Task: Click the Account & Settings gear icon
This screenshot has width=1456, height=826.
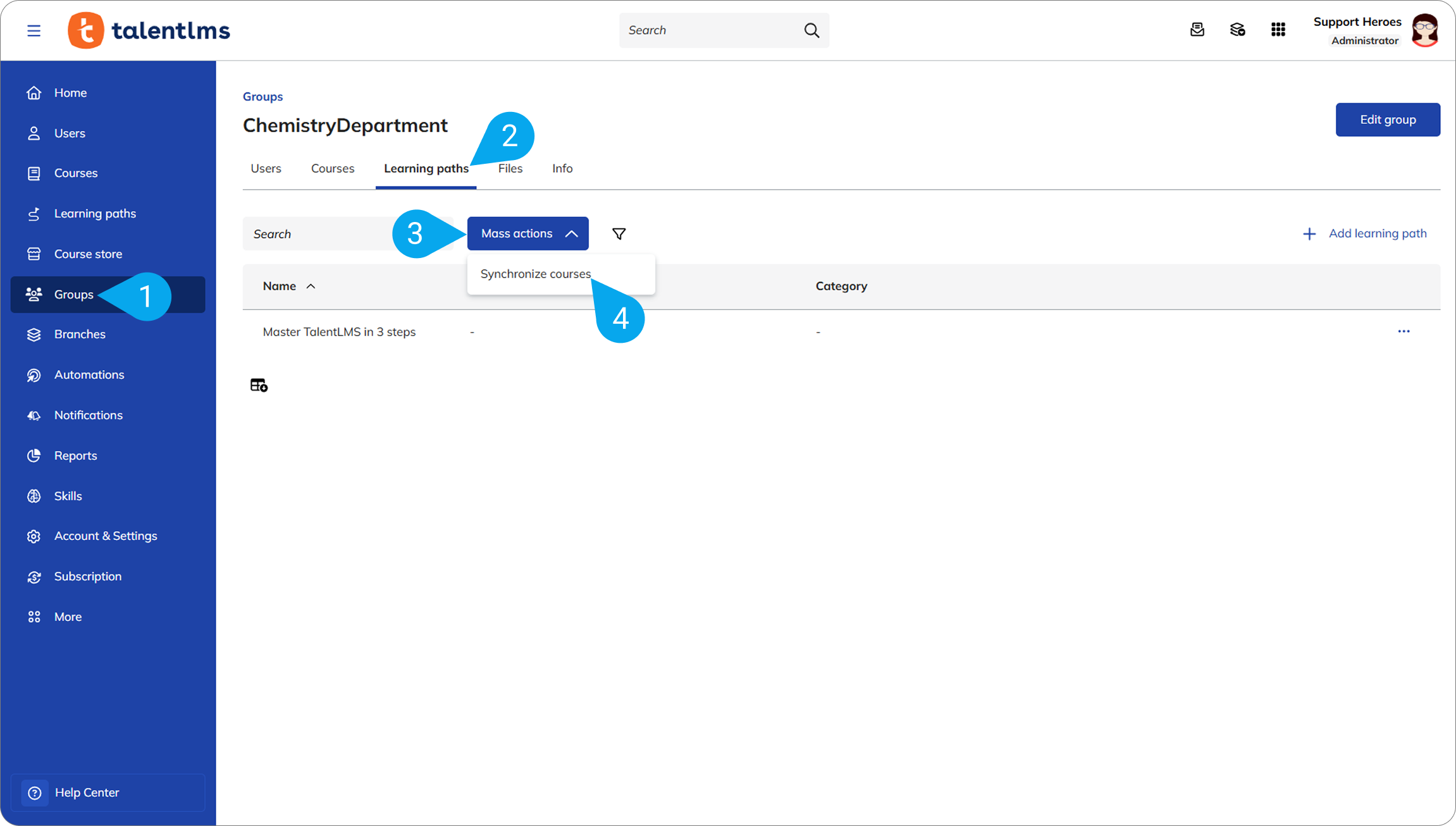Action: pyautogui.click(x=34, y=536)
